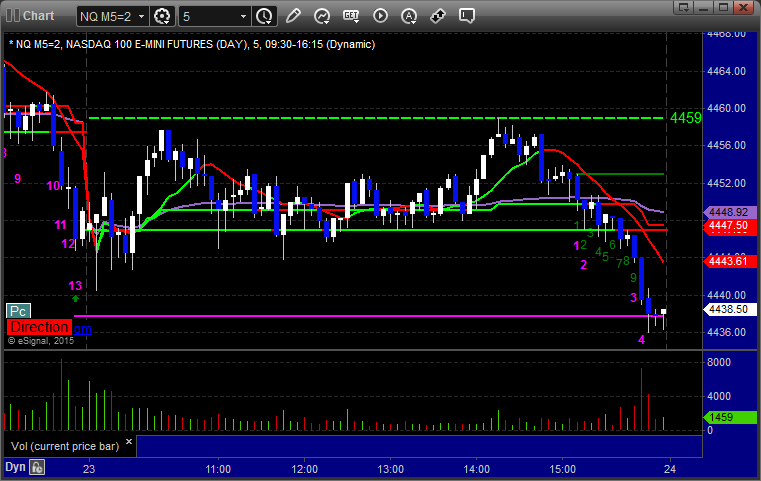
Task: Open the studies chart-line icon menu
Action: [322, 16]
